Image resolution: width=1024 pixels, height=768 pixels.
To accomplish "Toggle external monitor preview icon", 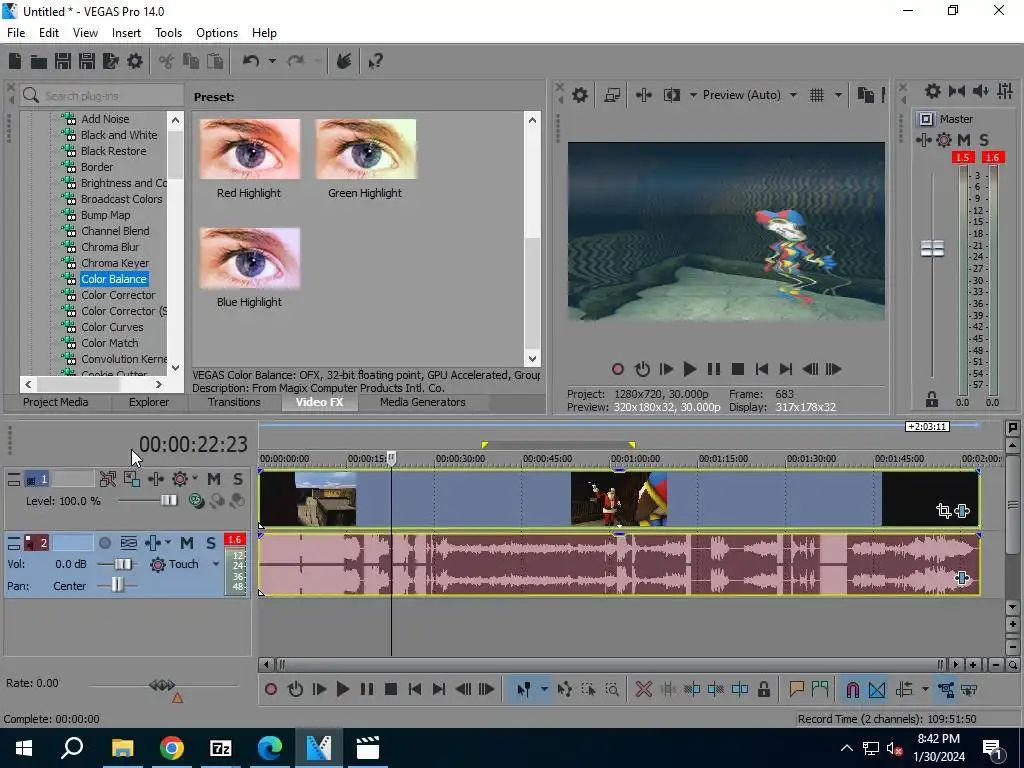I will pyautogui.click(x=612, y=95).
